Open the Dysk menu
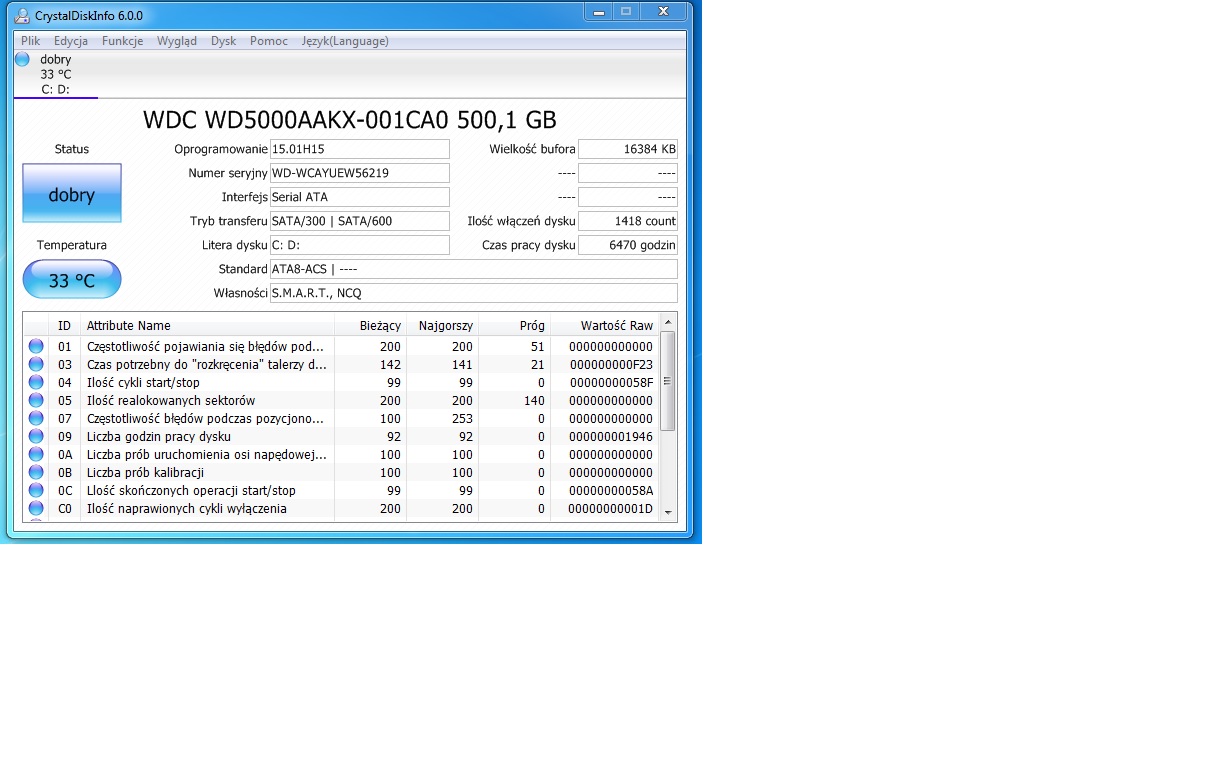The width and height of the screenshot is (1221, 759). point(223,41)
